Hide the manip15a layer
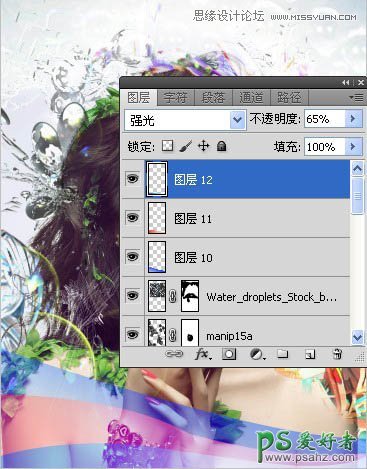The image size is (367, 469). (132, 334)
